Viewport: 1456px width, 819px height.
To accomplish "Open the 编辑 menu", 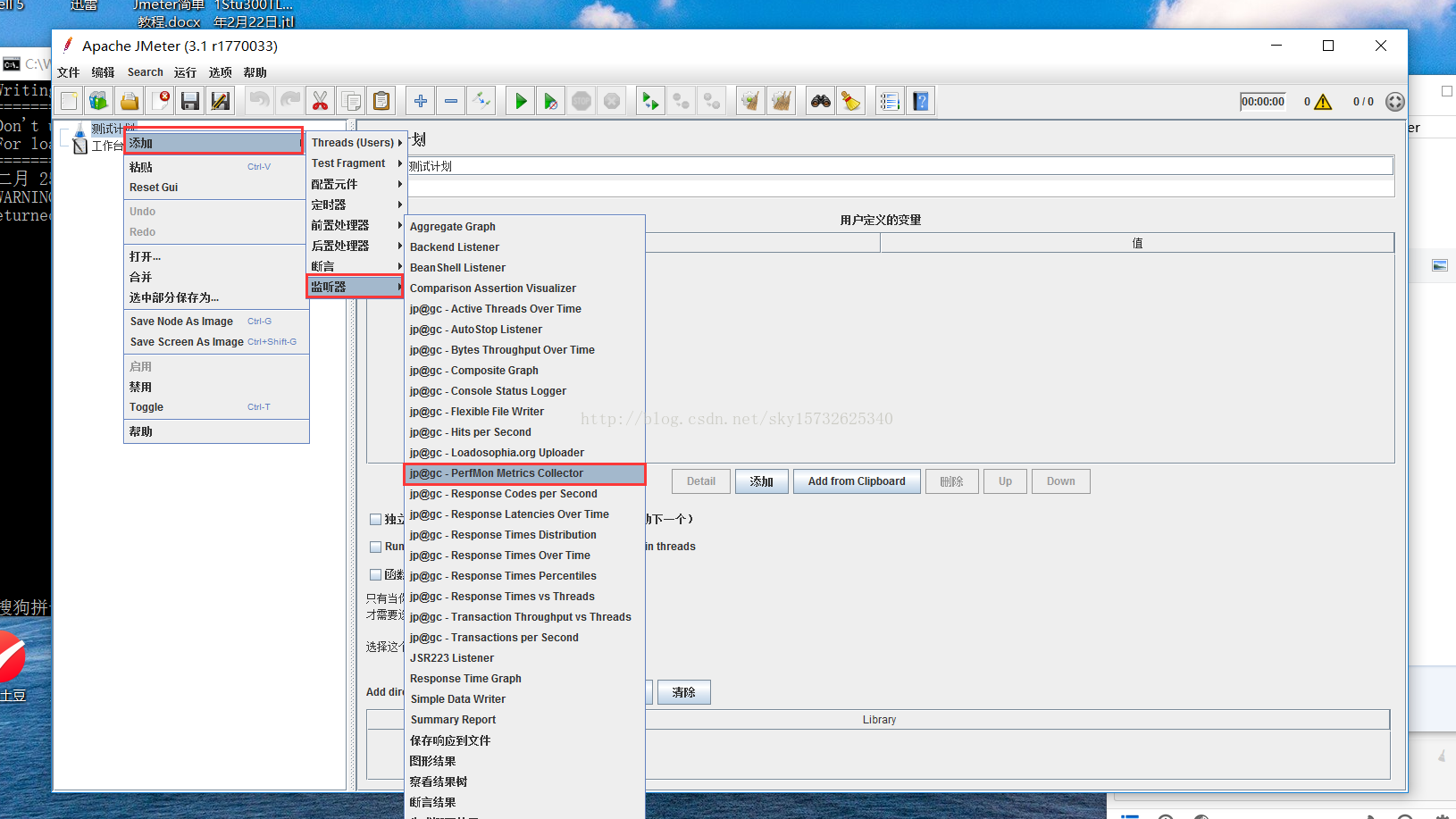I will 103,72.
